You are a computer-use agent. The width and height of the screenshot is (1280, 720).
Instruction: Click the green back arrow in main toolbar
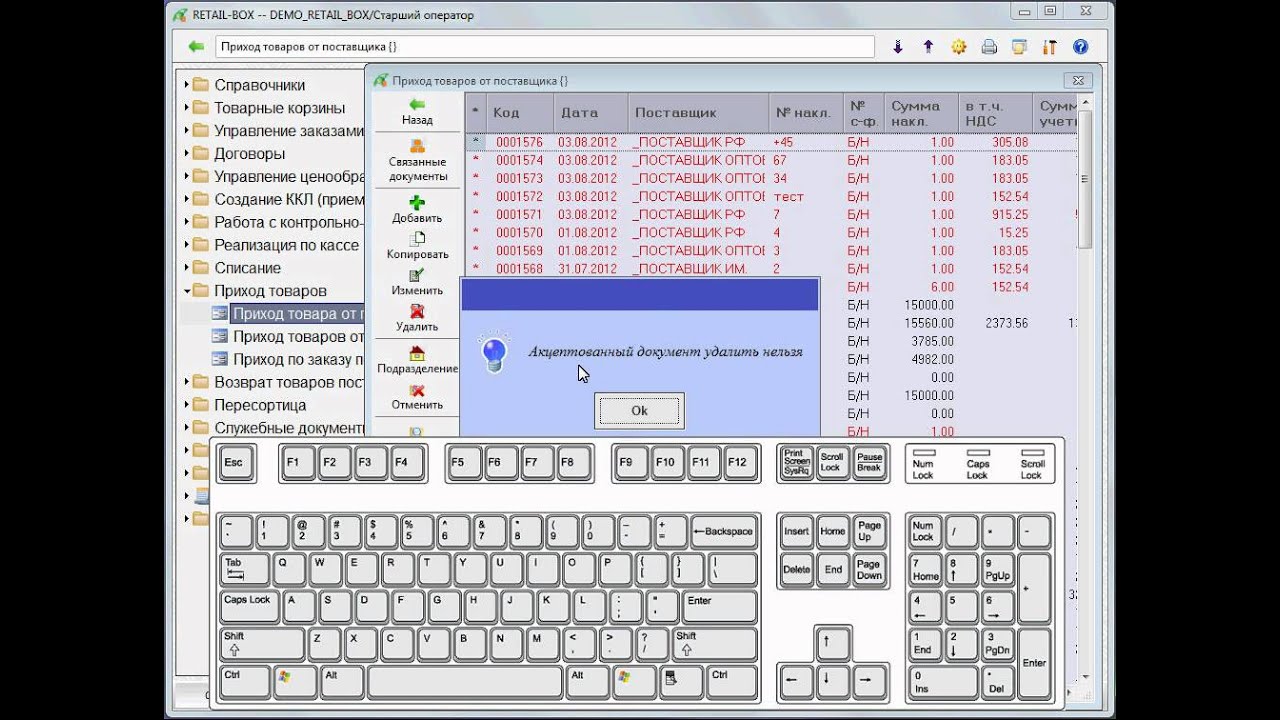[x=196, y=47]
